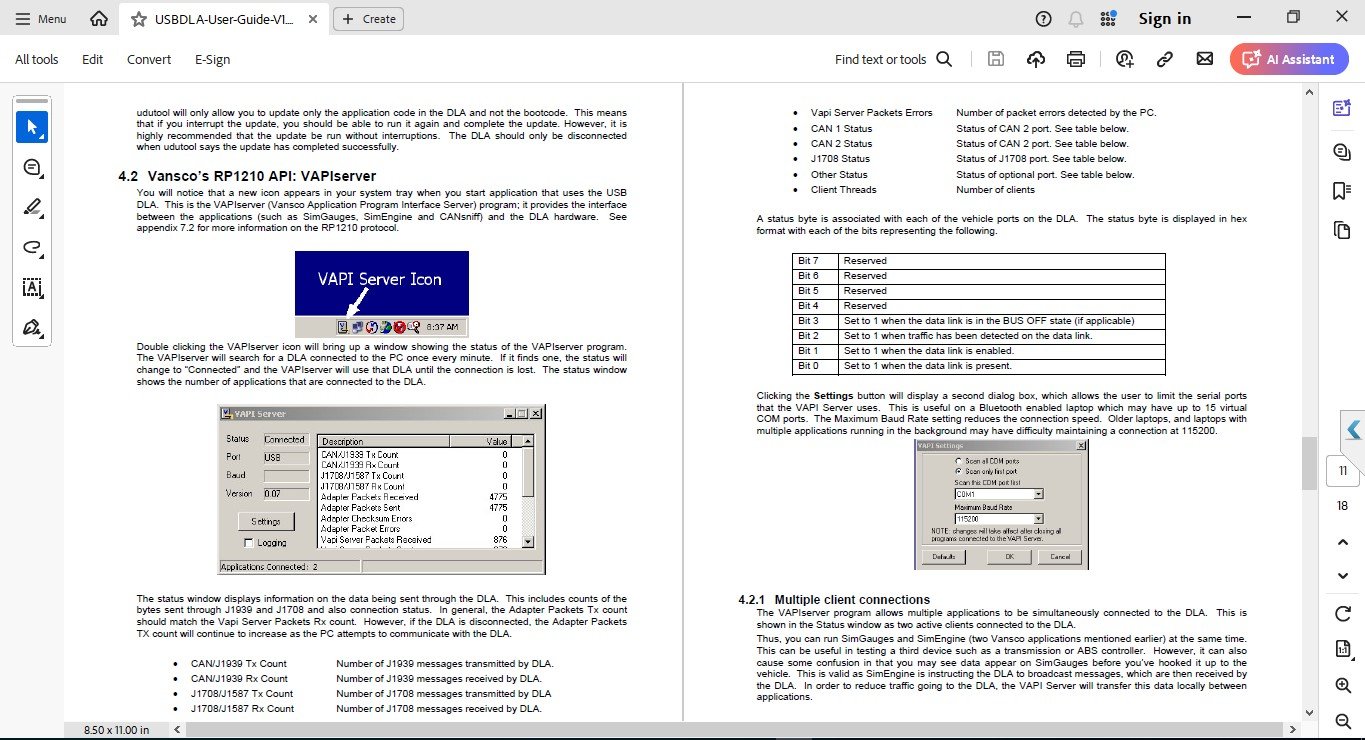1365x740 pixels.
Task: Click Find text or tools search
Action: (x=893, y=59)
